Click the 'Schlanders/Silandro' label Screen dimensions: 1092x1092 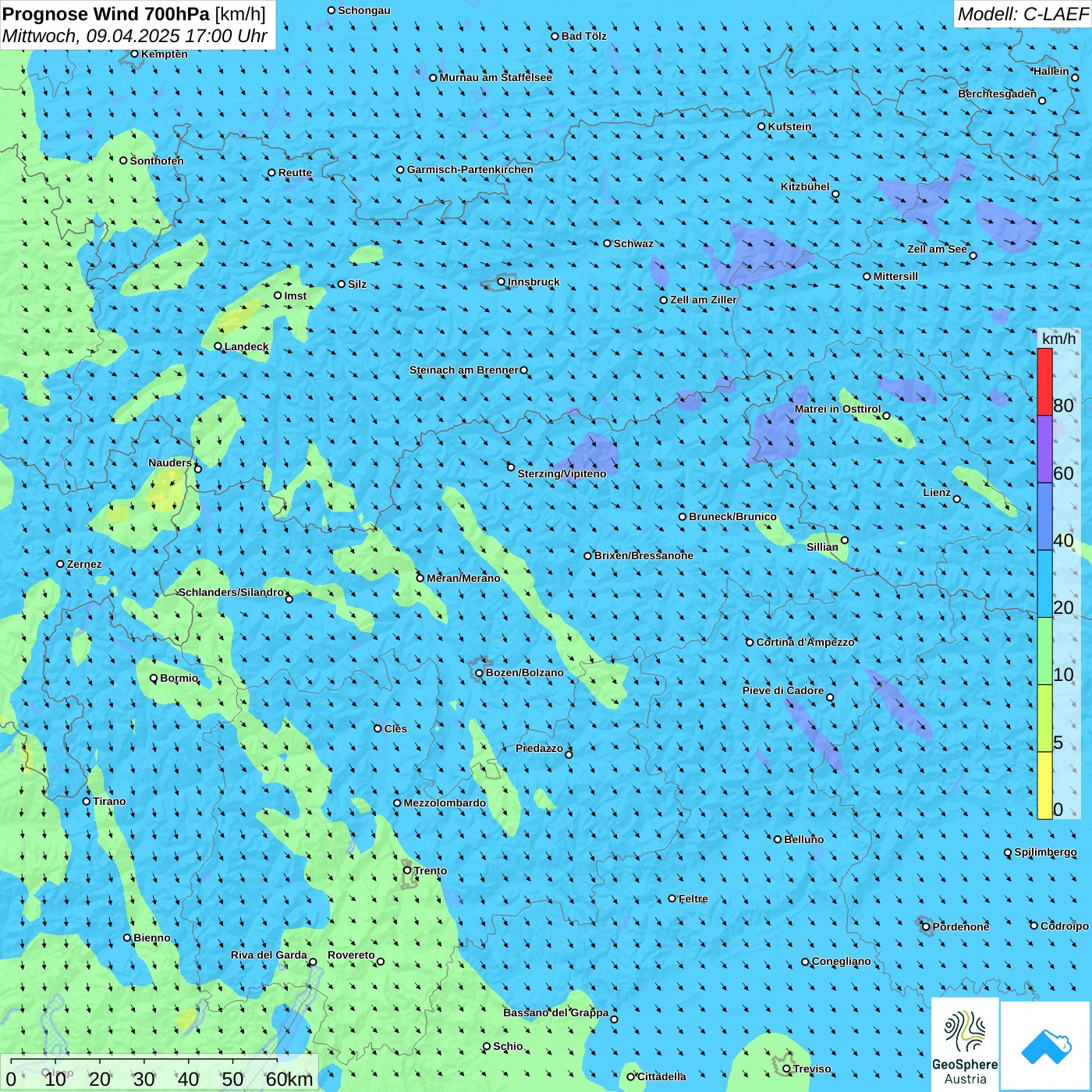point(231,592)
